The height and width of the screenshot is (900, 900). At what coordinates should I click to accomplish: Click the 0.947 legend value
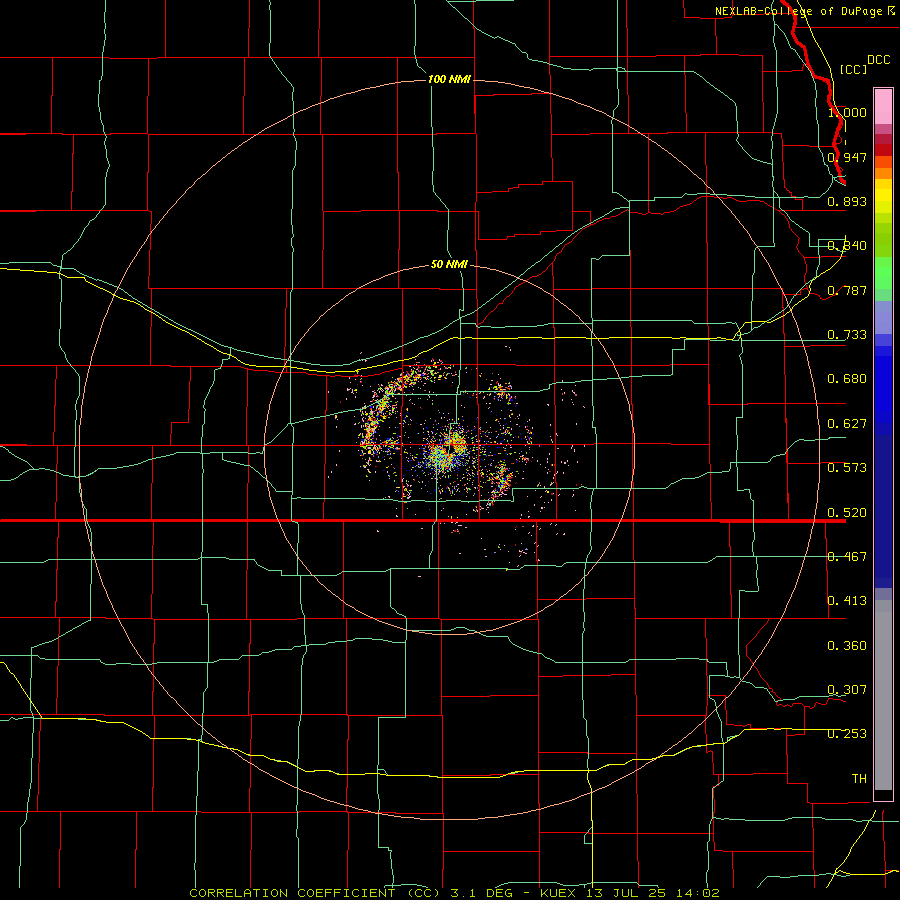(847, 157)
